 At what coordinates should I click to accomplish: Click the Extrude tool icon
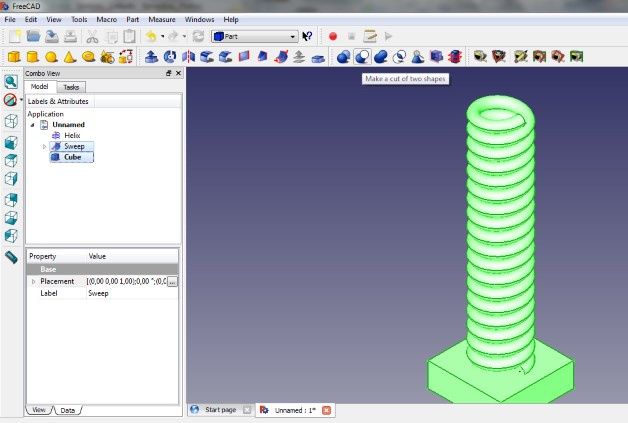[151, 57]
